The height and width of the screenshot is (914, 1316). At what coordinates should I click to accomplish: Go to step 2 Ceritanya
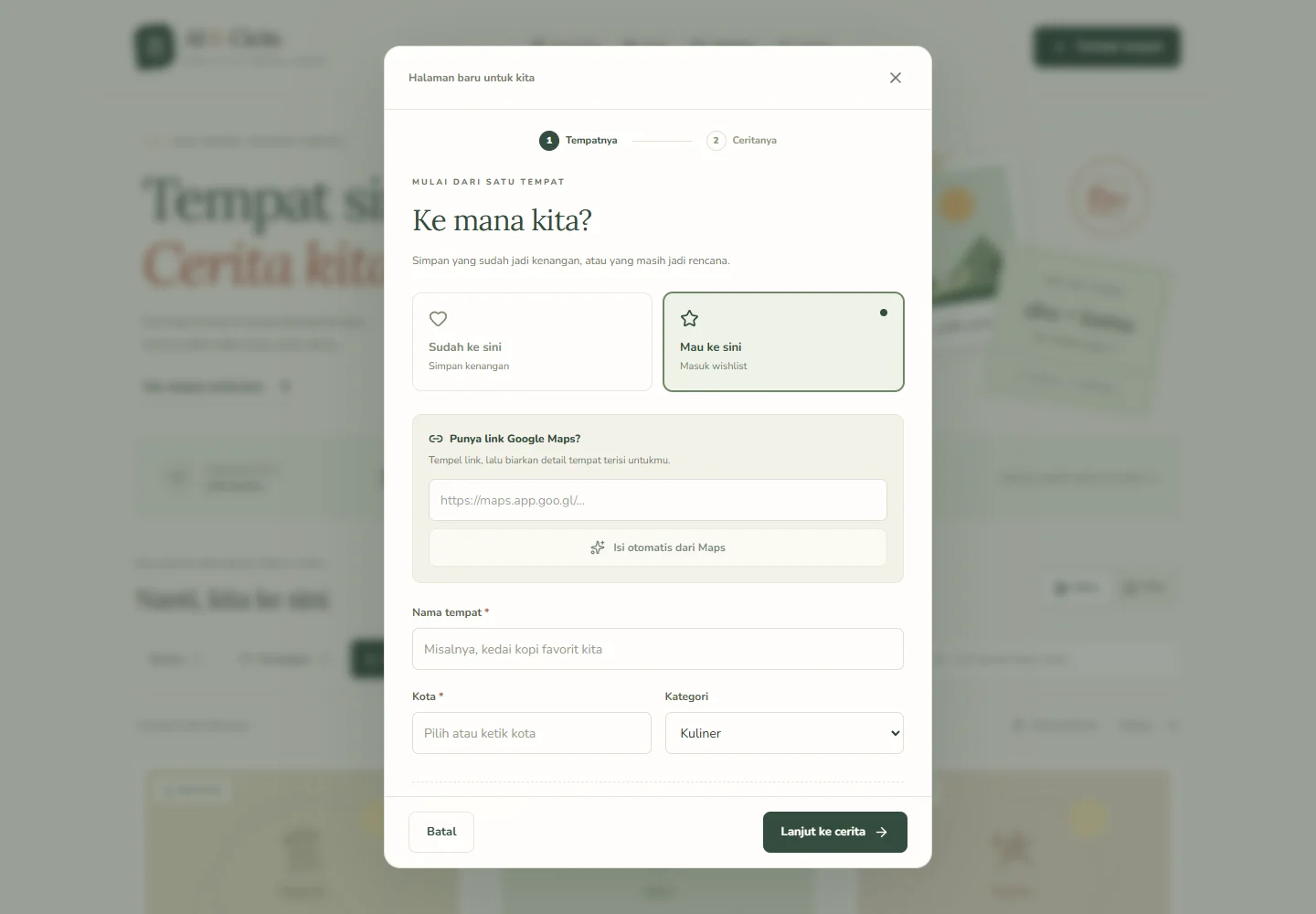coord(742,140)
